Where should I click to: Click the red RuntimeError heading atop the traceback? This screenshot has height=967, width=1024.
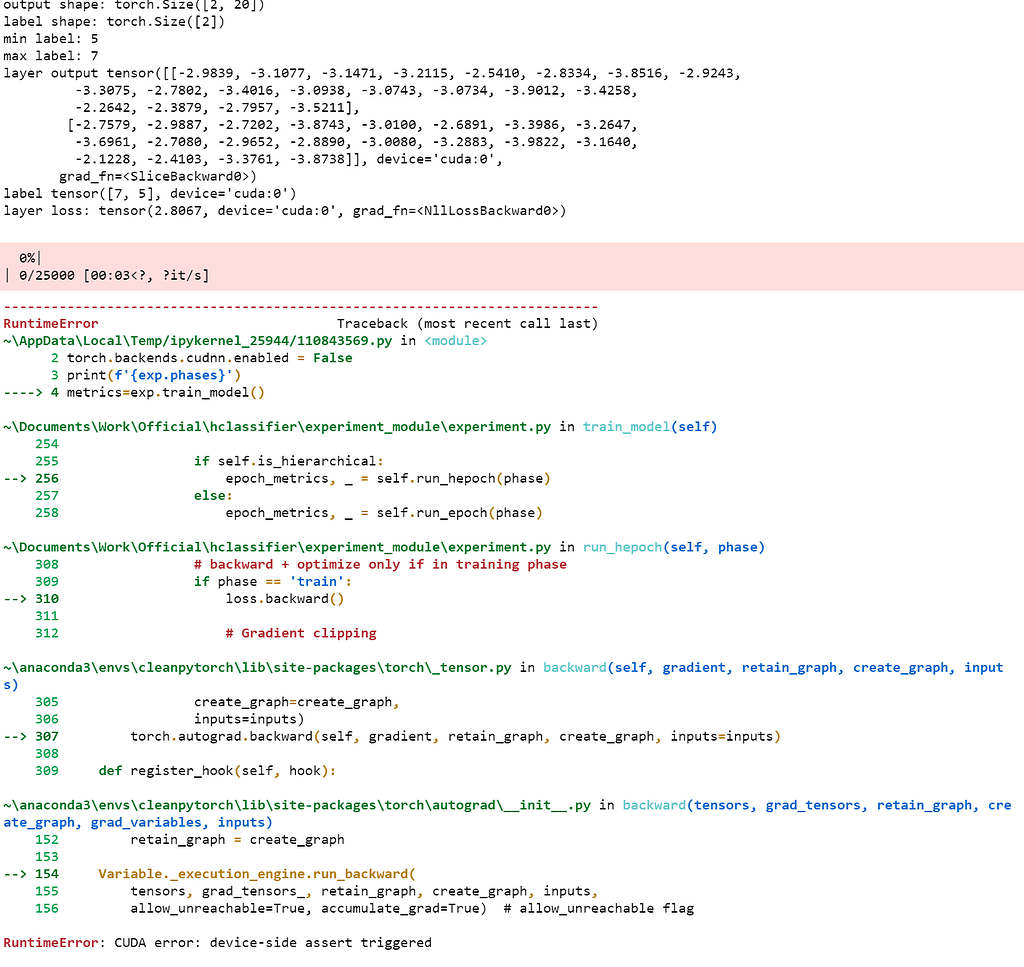pos(51,324)
